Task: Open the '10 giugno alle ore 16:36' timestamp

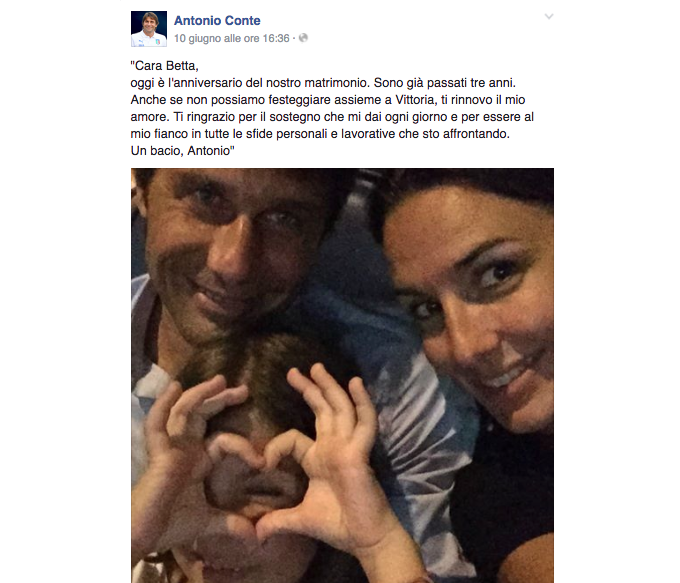Action: pos(232,39)
